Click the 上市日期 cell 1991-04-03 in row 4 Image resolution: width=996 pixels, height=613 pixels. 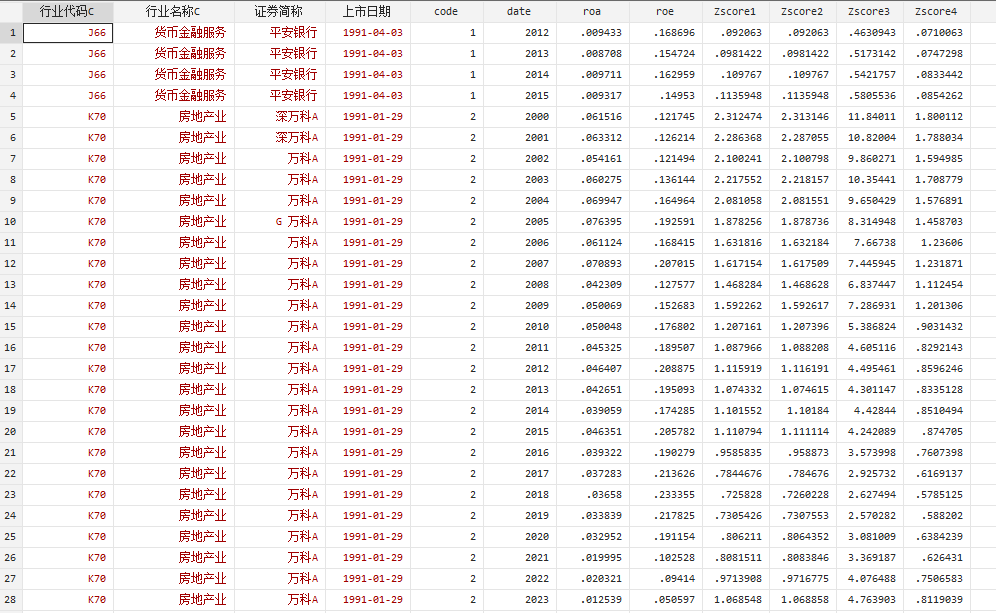coord(372,96)
